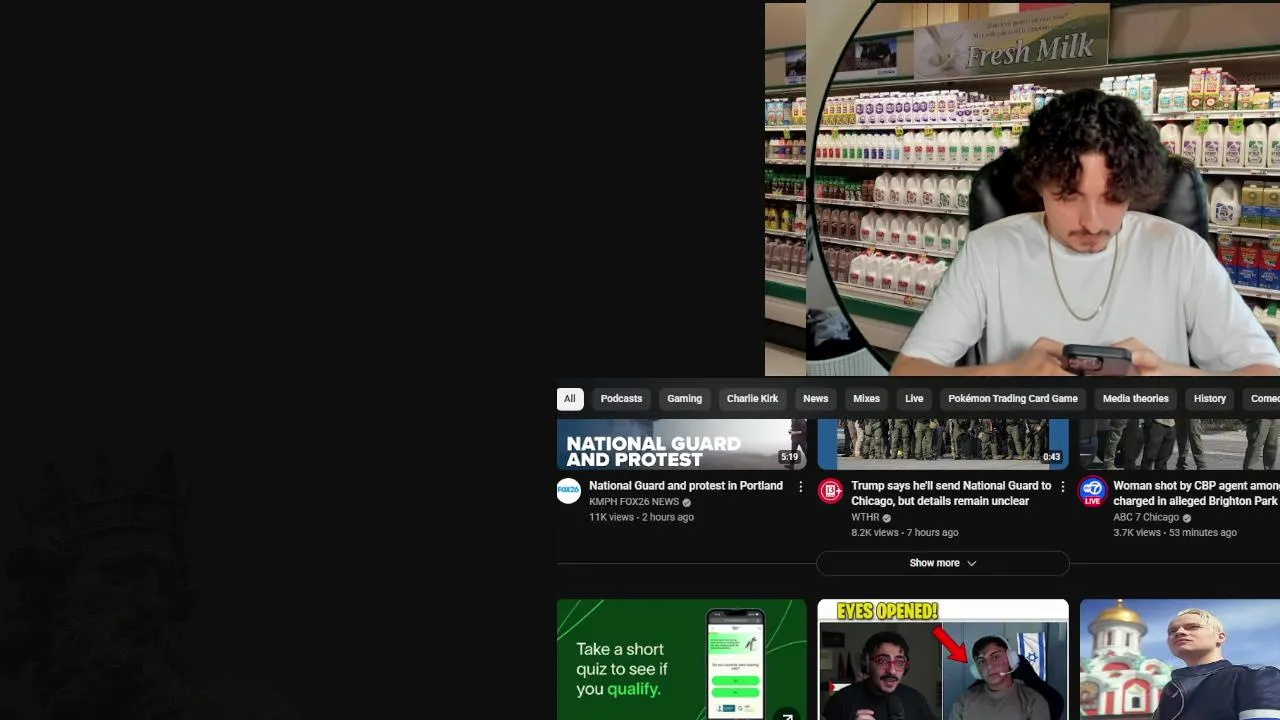Open WTHR channel avatar icon

pyautogui.click(x=831, y=490)
